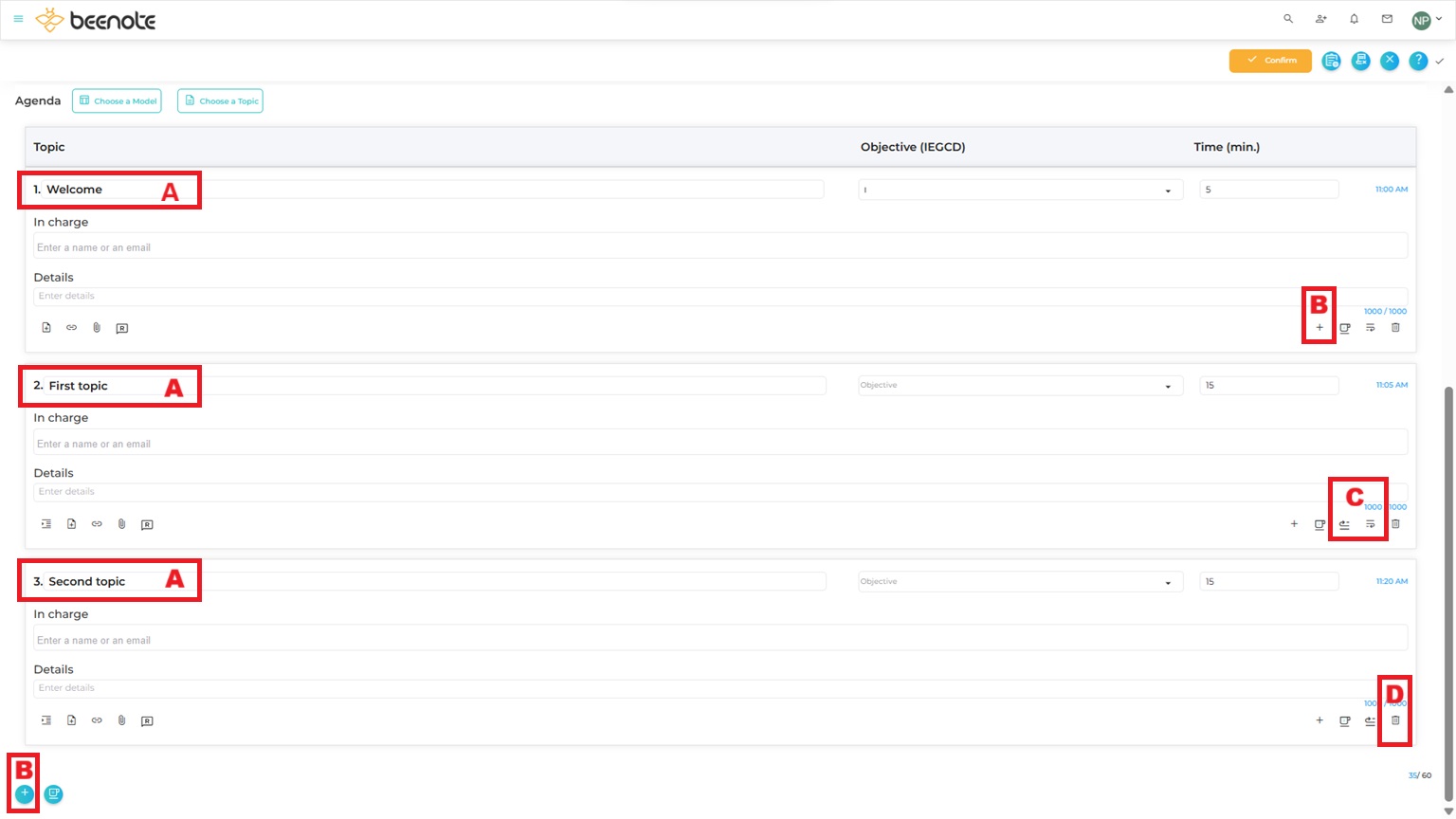The width and height of the screenshot is (1456, 819).
Task: Attach a file to Welcome topic (paperclip)
Action: click(97, 328)
